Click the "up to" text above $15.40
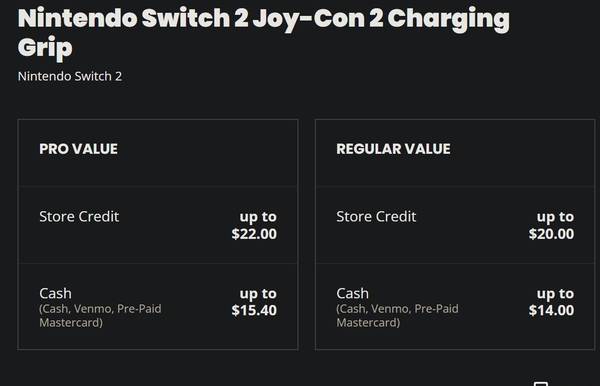The height and width of the screenshot is (386, 600). [x=258, y=293]
